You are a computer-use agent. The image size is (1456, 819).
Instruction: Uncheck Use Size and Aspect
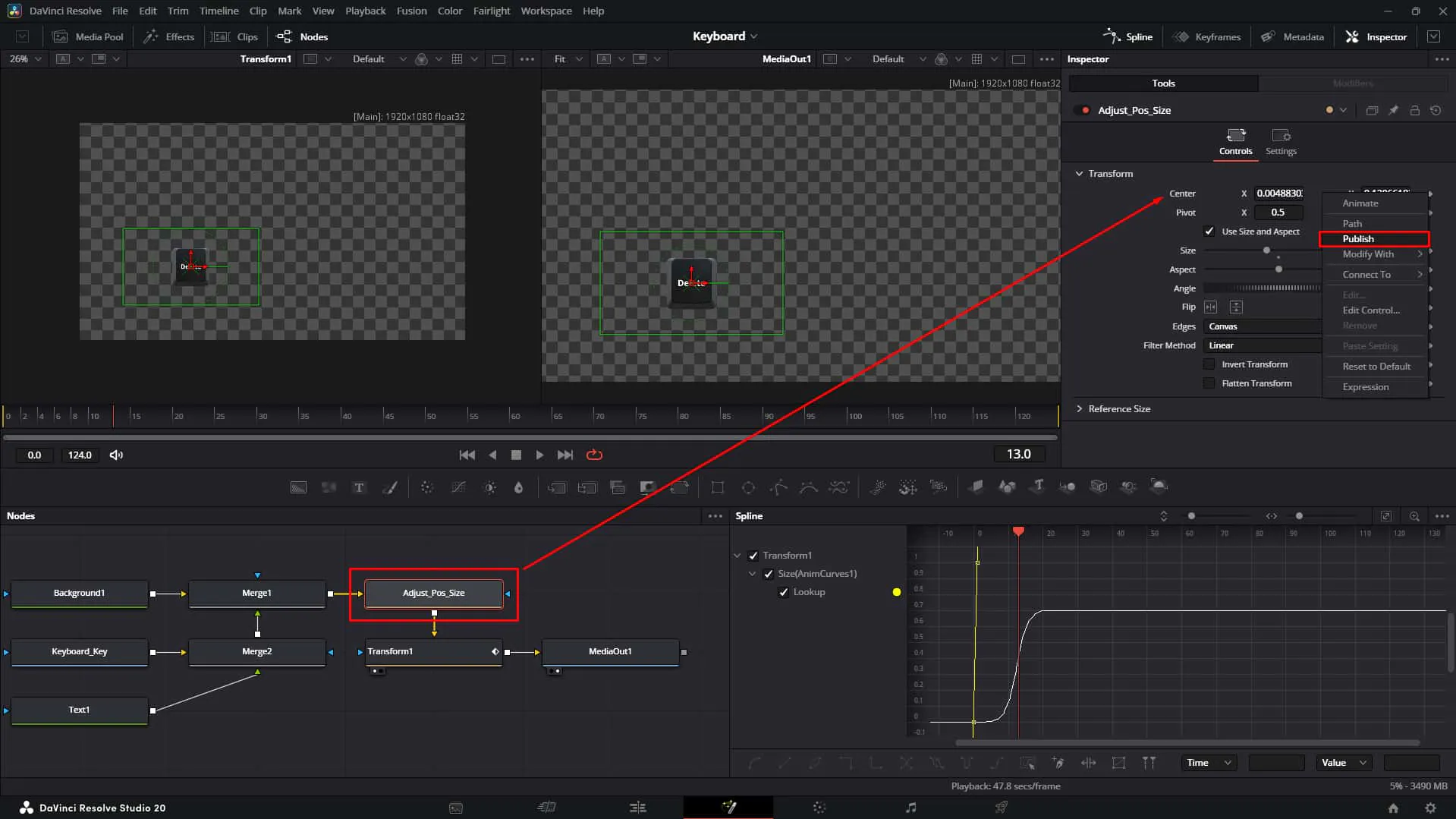[1209, 232]
